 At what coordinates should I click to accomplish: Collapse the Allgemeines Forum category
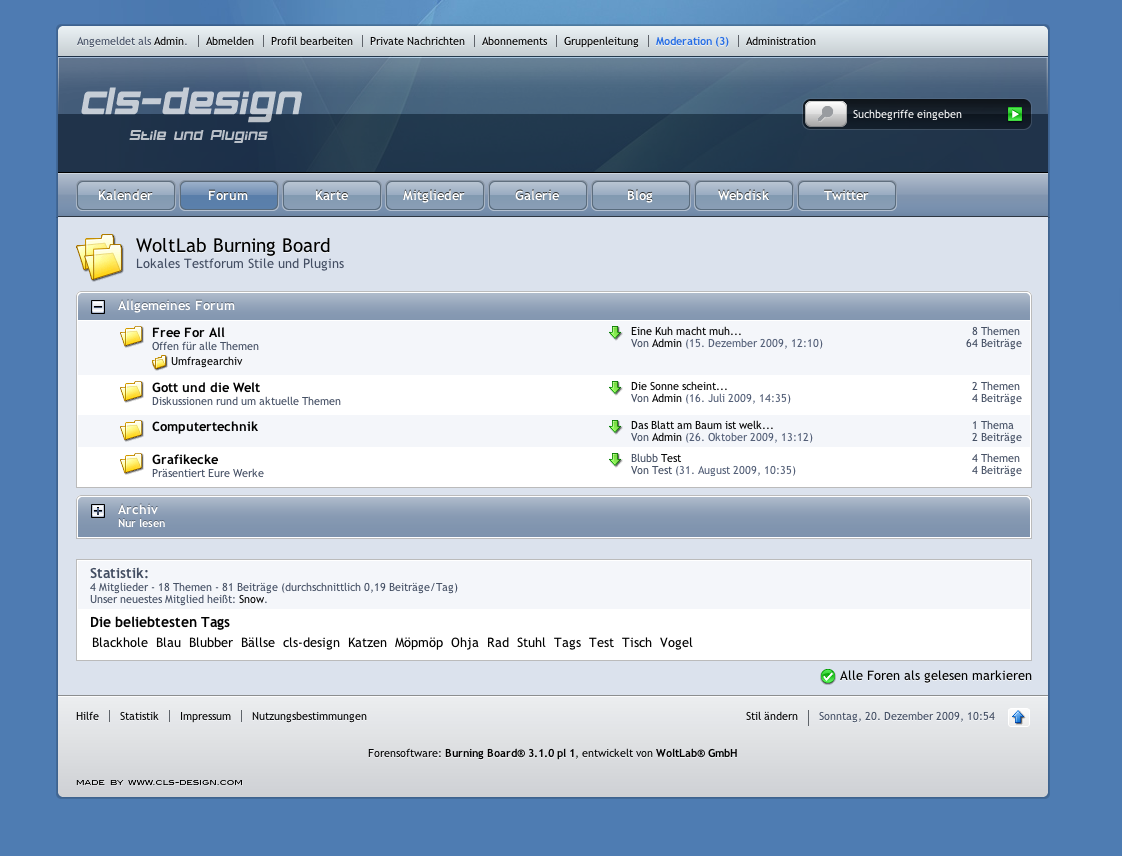point(98,307)
